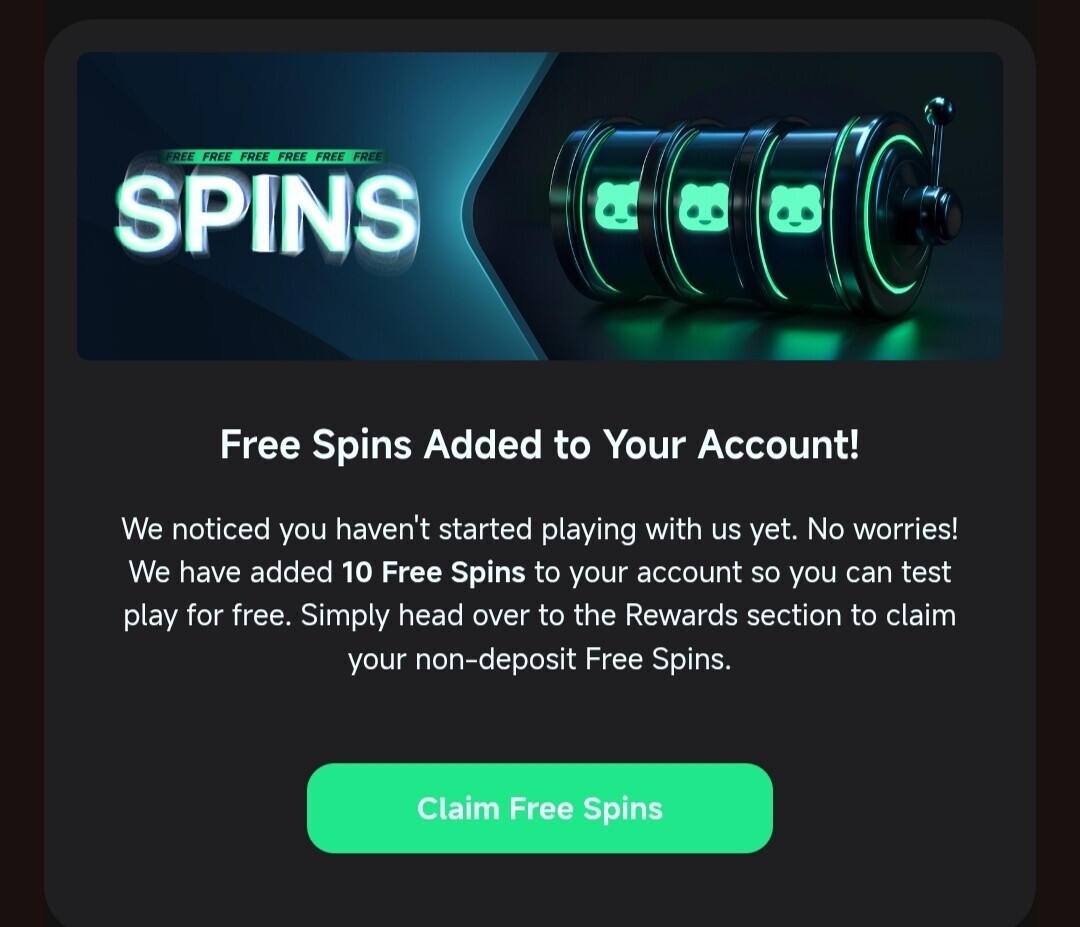Click the green FREE FREE FREE strip above SPINS
The width and height of the screenshot is (1080, 927).
(x=274, y=156)
